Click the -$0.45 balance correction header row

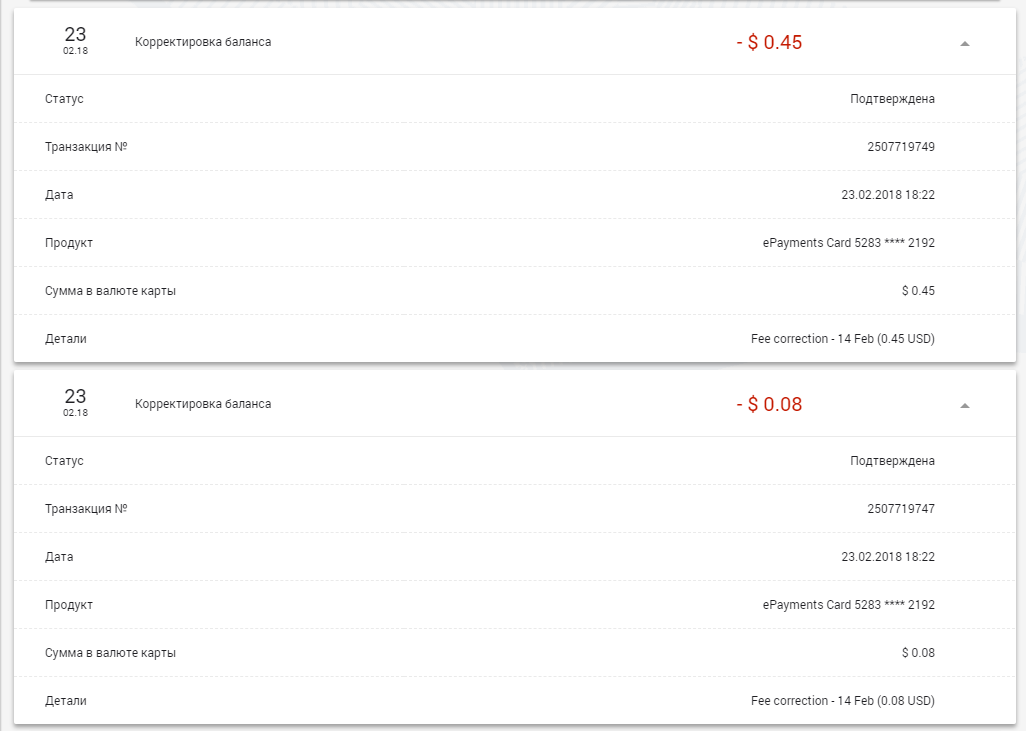tap(515, 42)
